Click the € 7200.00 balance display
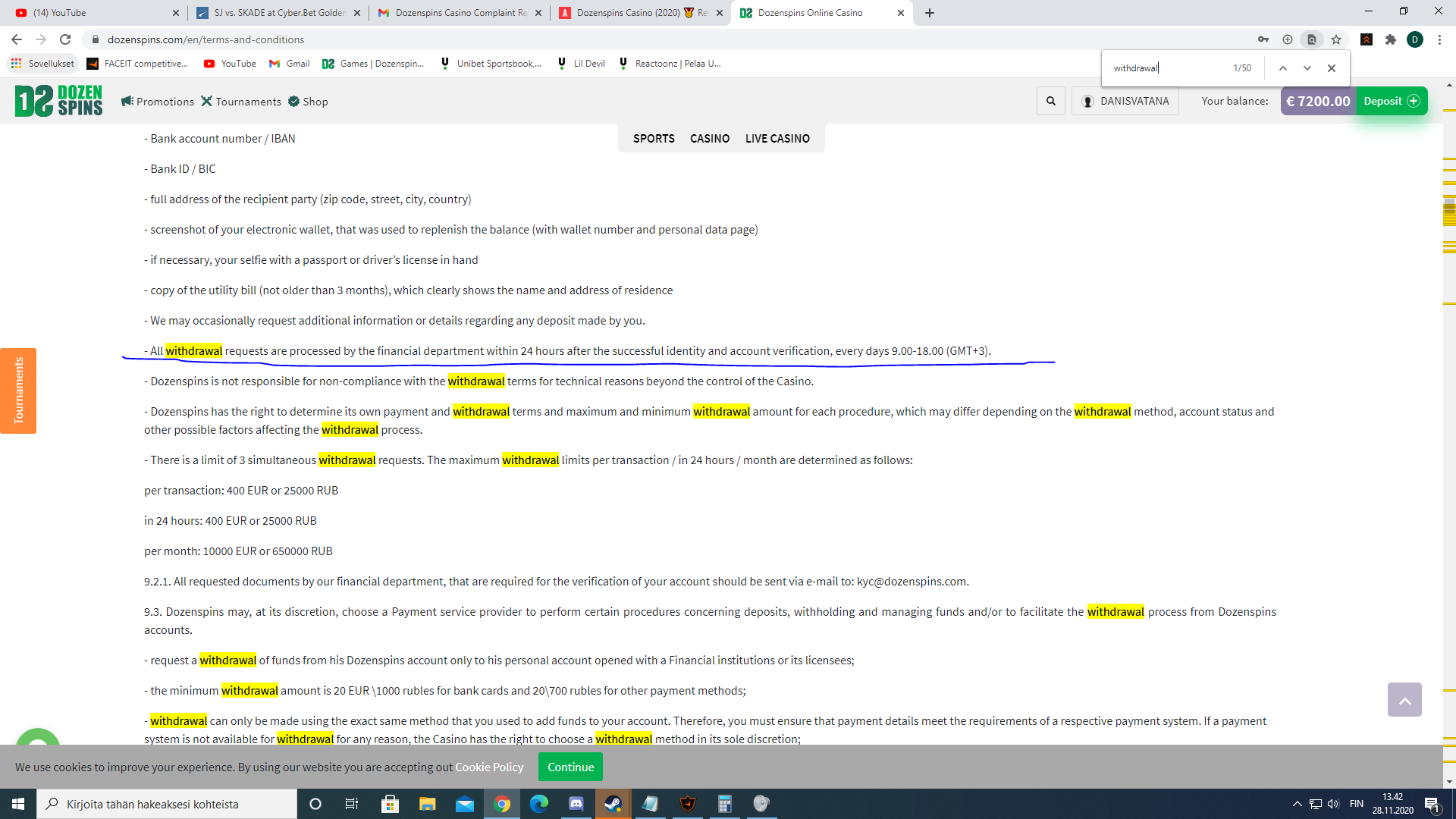The height and width of the screenshot is (819, 1456). (x=1318, y=101)
